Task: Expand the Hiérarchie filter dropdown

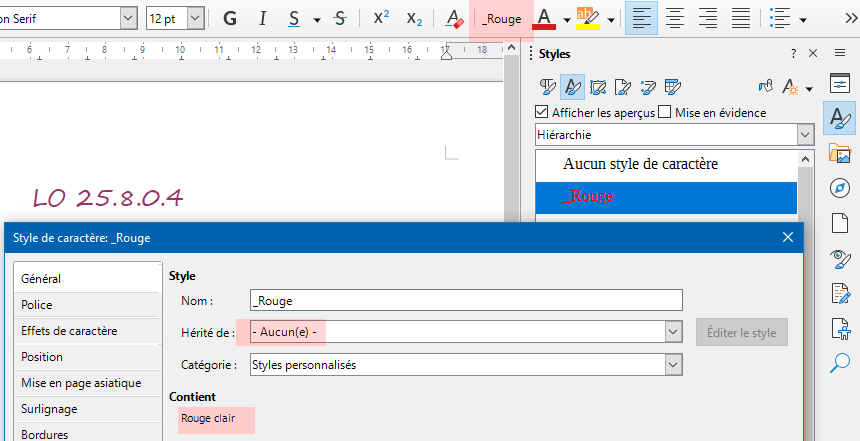Action: 805,134
